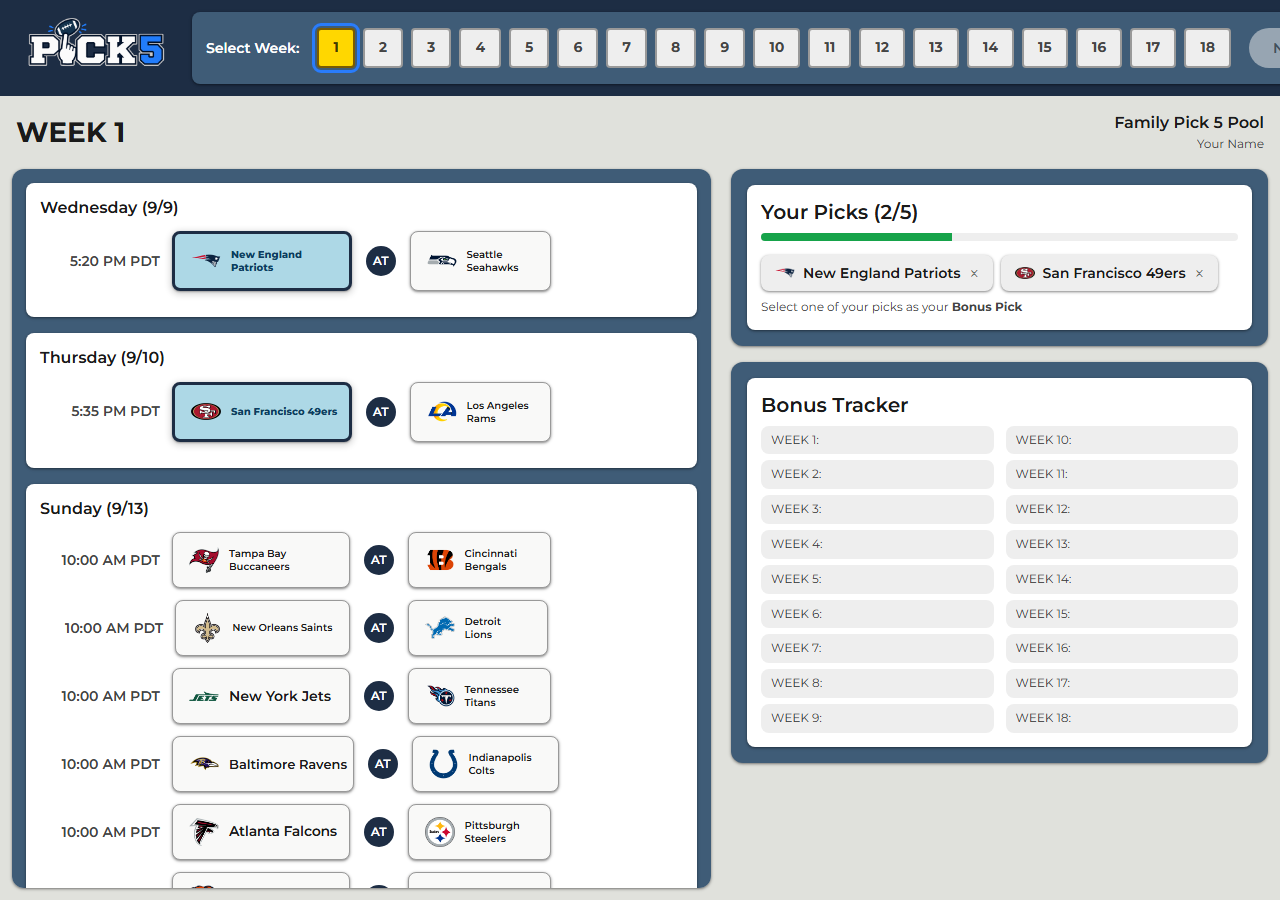
Task: Open week 18 picks
Action: pos(1207,48)
